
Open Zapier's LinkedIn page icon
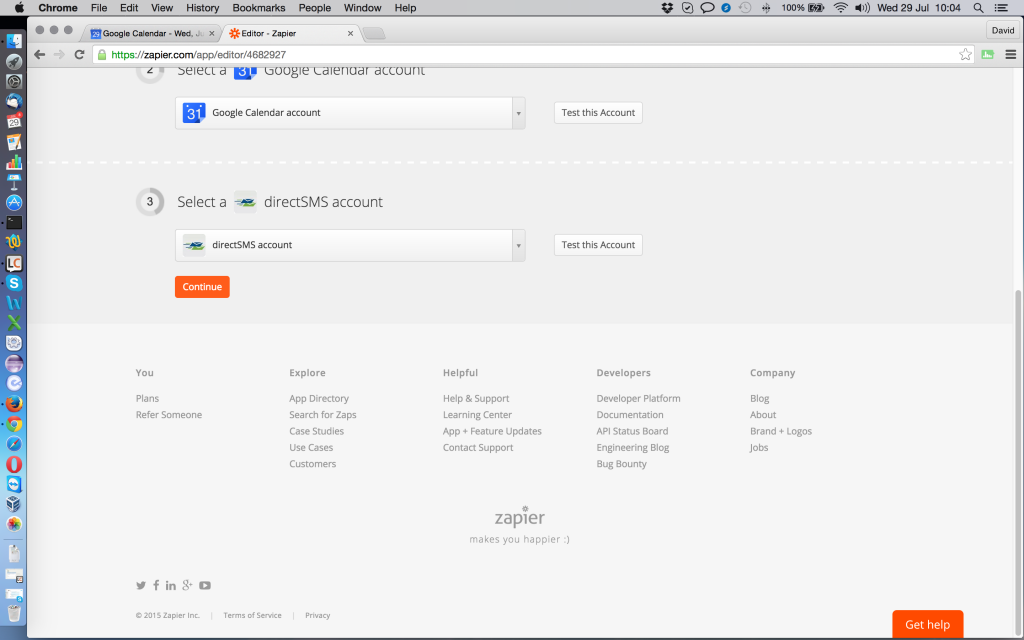pyautogui.click(x=170, y=585)
